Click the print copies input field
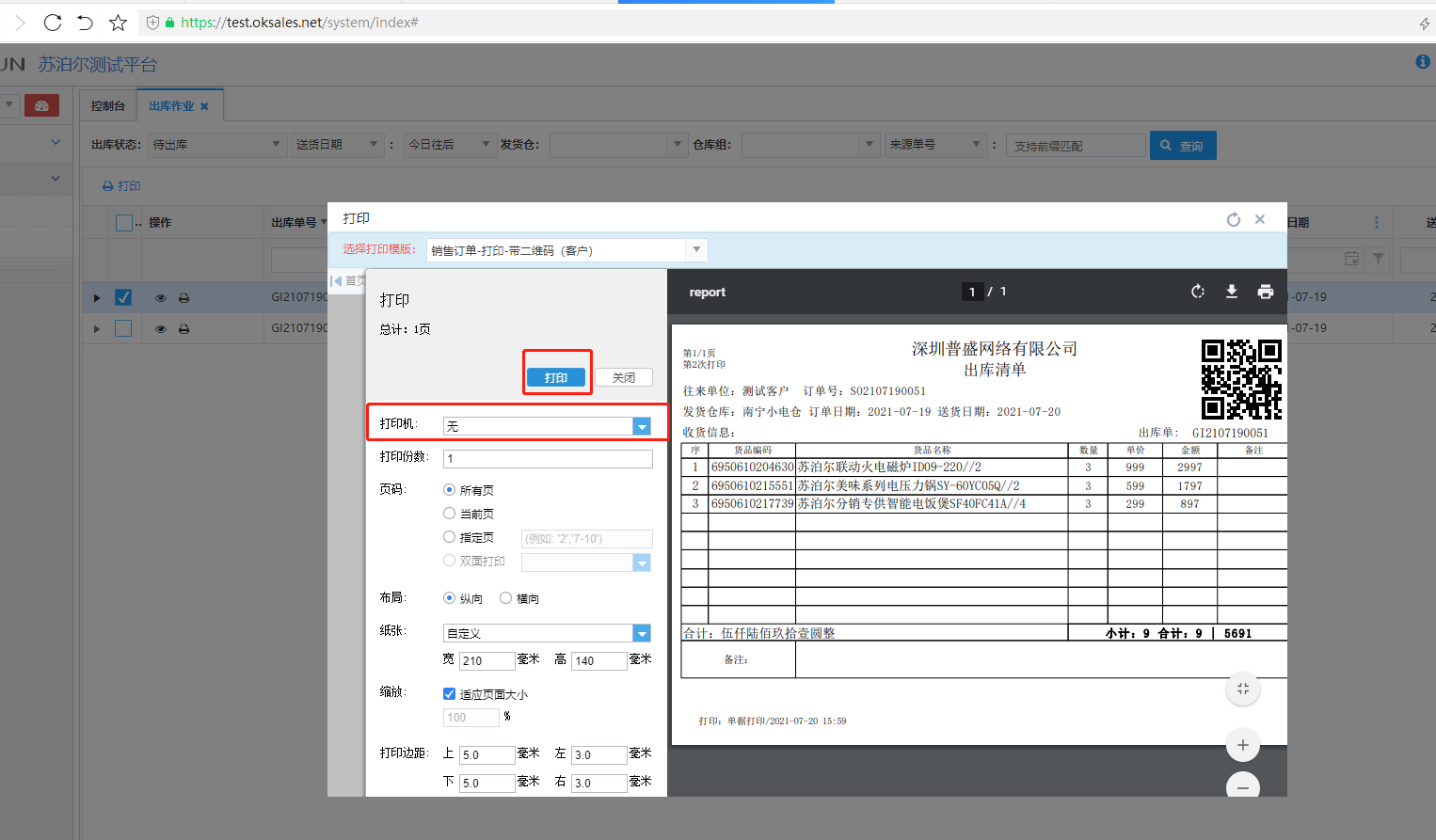The image size is (1436, 840). tap(548, 458)
